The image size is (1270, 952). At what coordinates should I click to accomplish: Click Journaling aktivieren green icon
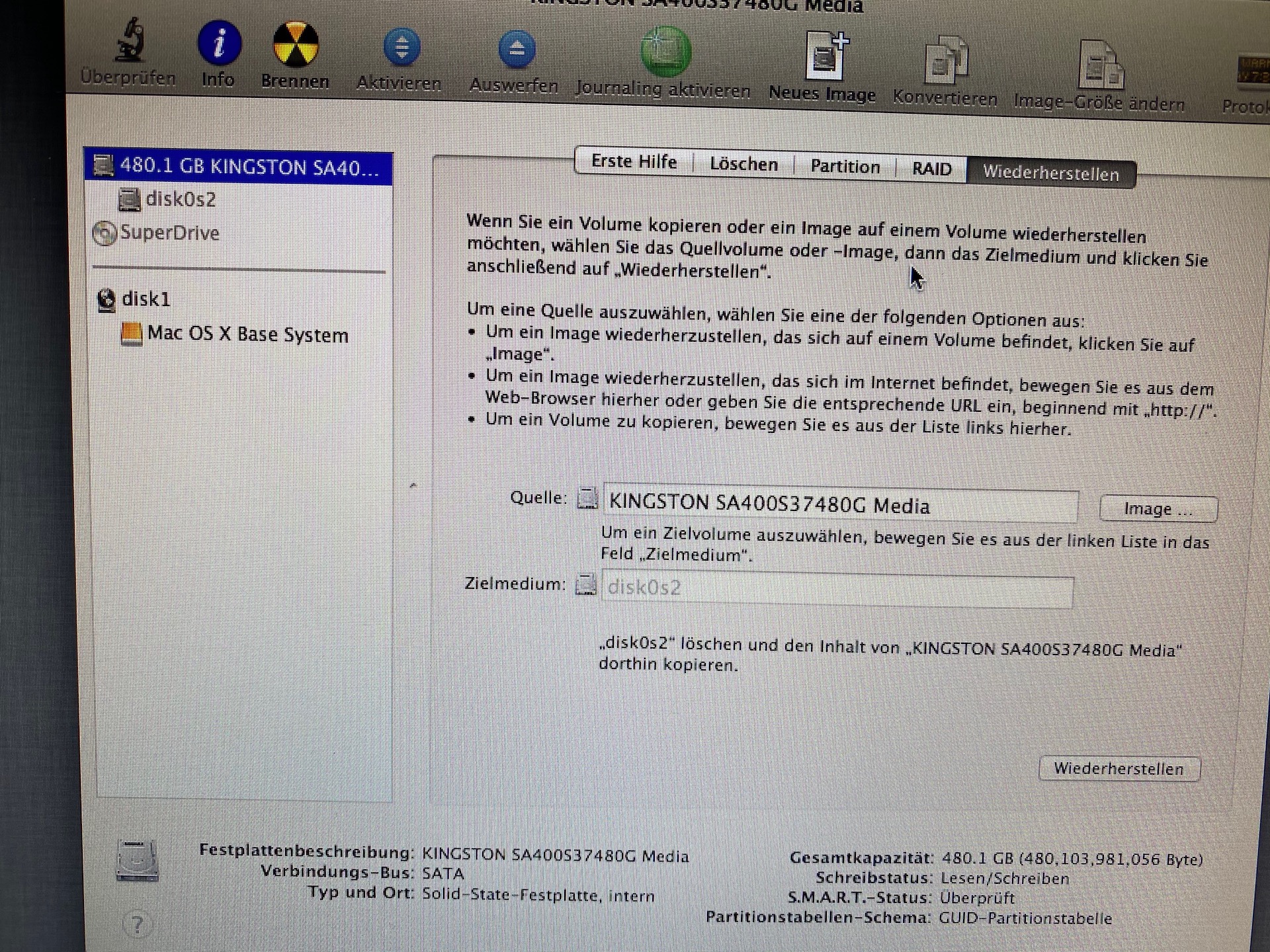coord(665,52)
